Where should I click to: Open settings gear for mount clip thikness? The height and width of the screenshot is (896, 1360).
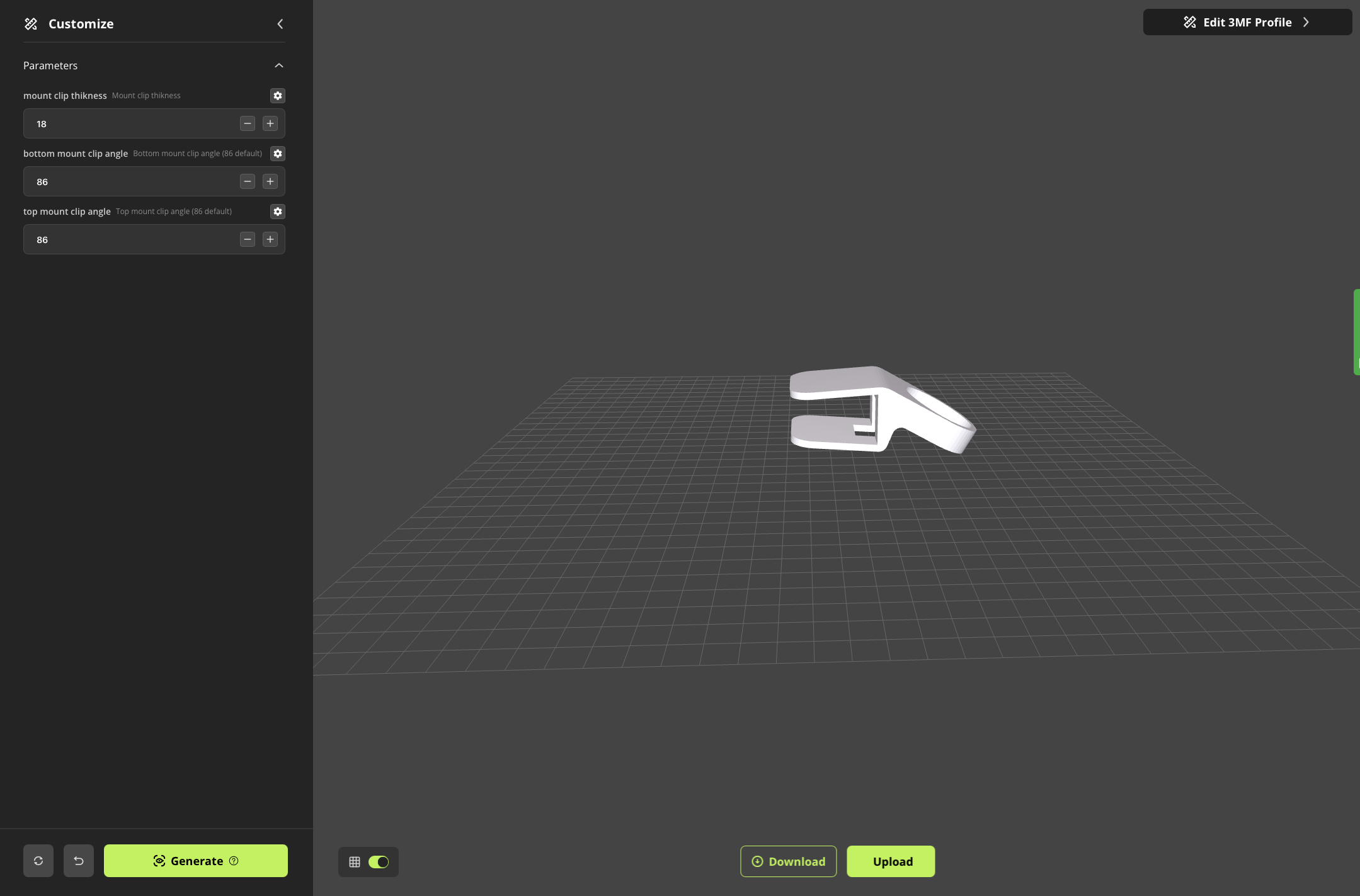click(x=277, y=96)
